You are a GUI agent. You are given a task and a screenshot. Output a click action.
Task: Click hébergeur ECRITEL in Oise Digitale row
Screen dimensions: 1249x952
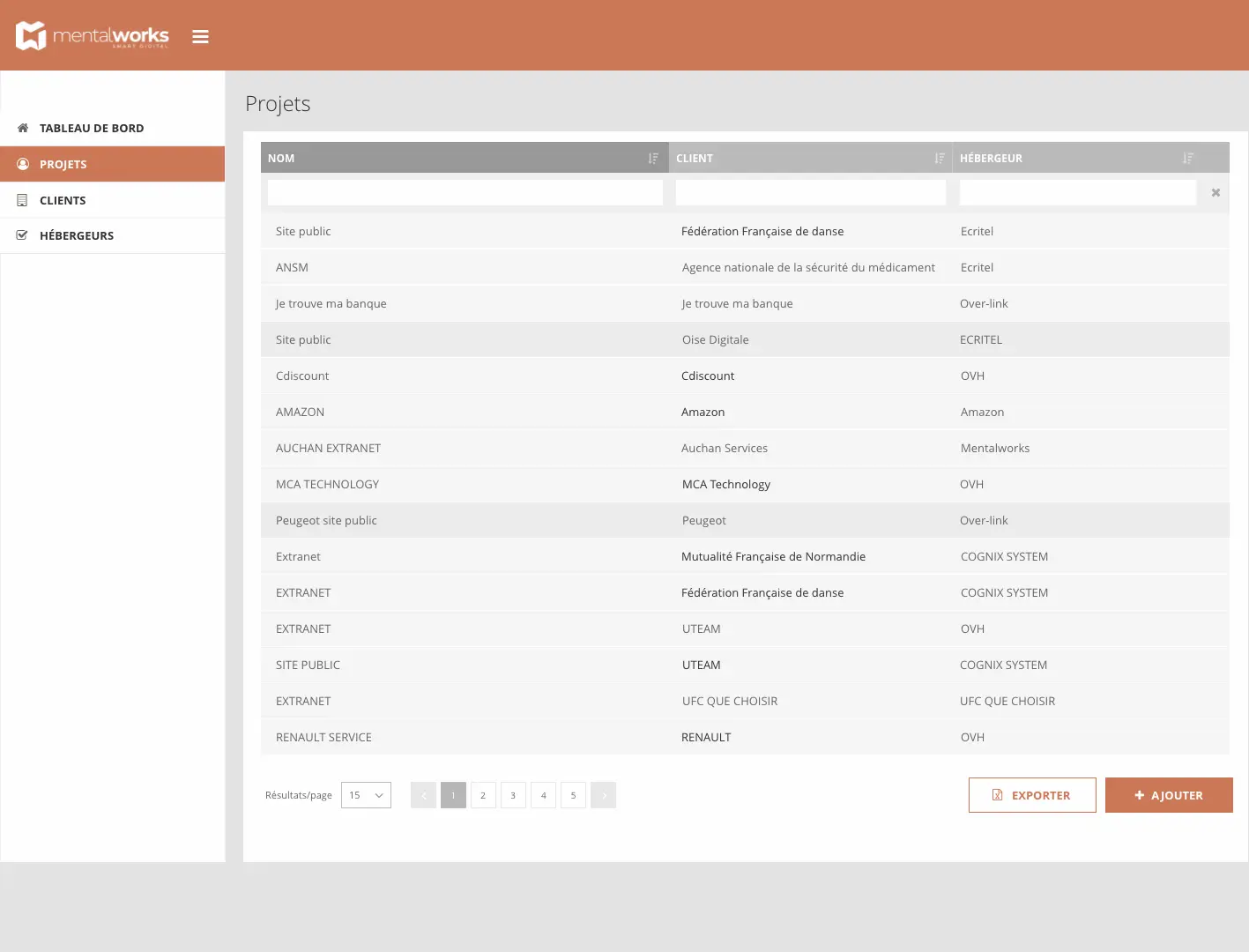pyautogui.click(x=981, y=339)
